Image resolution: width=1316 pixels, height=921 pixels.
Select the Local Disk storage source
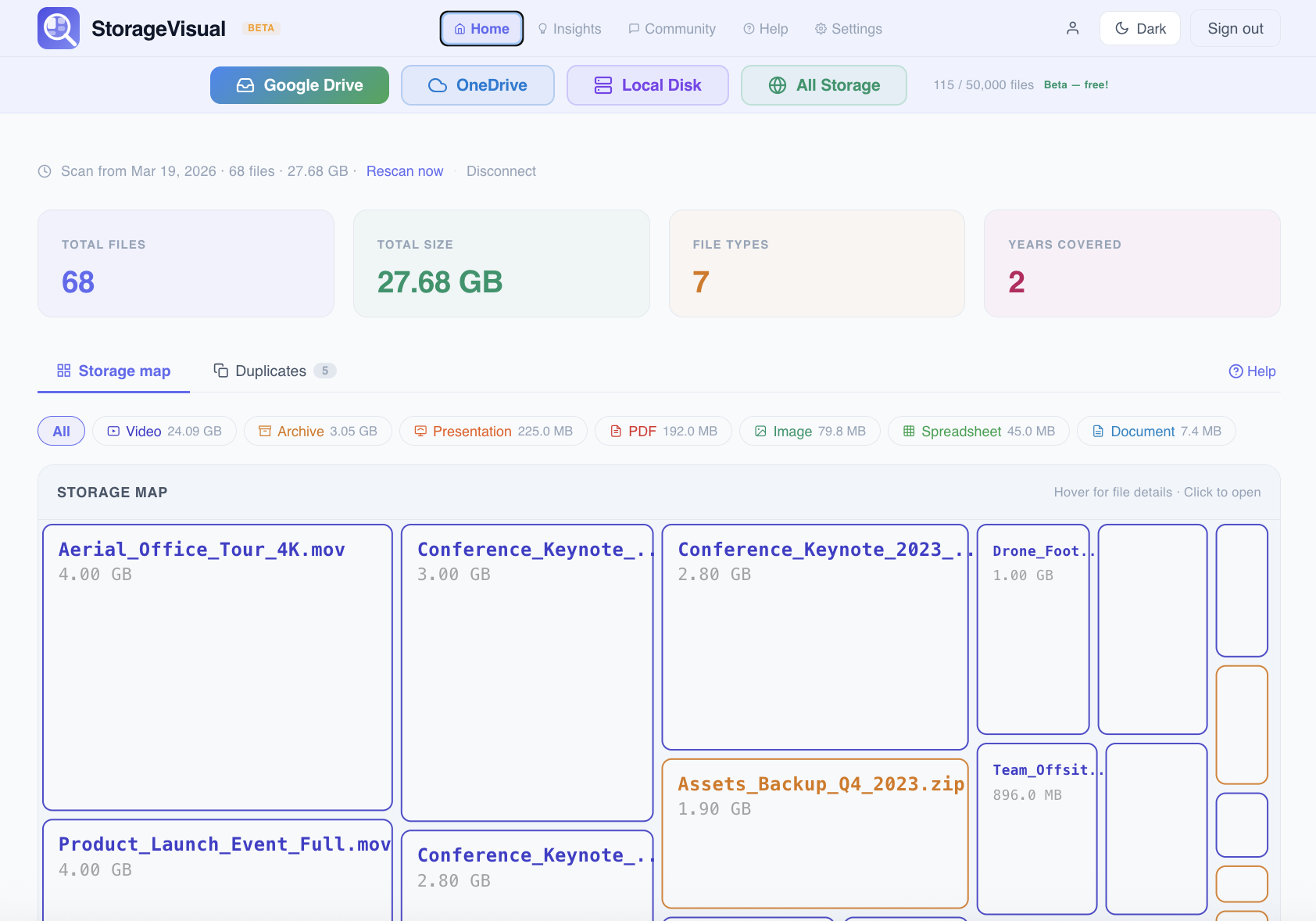(648, 85)
